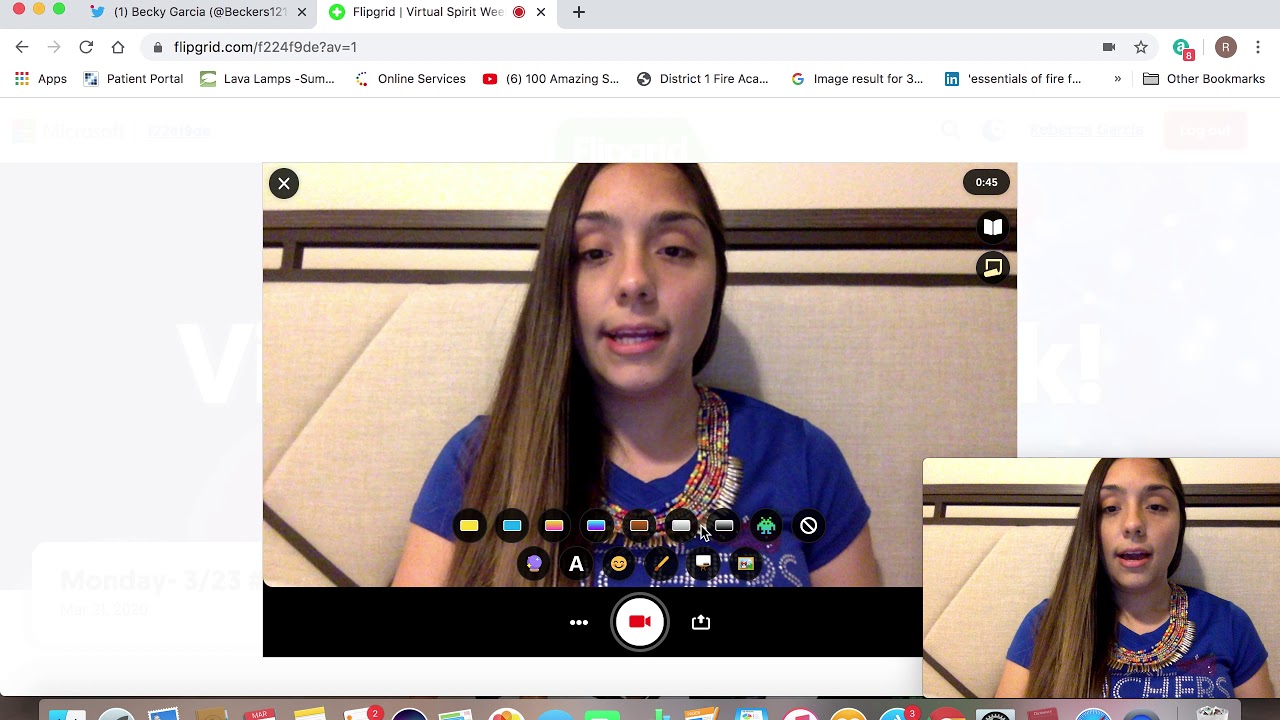The width and height of the screenshot is (1280, 720).
Task: Choose the brown board swatch
Action: [x=639, y=526]
